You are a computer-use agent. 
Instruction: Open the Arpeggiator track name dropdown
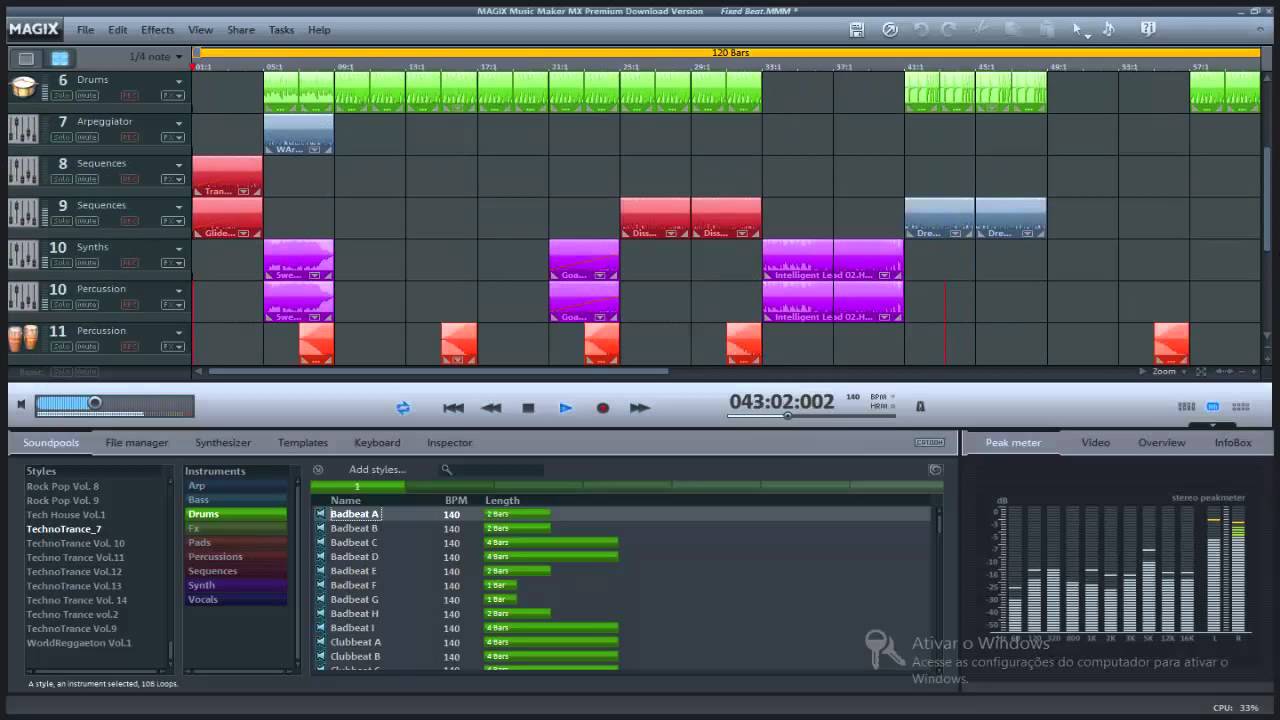click(x=179, y=123)
